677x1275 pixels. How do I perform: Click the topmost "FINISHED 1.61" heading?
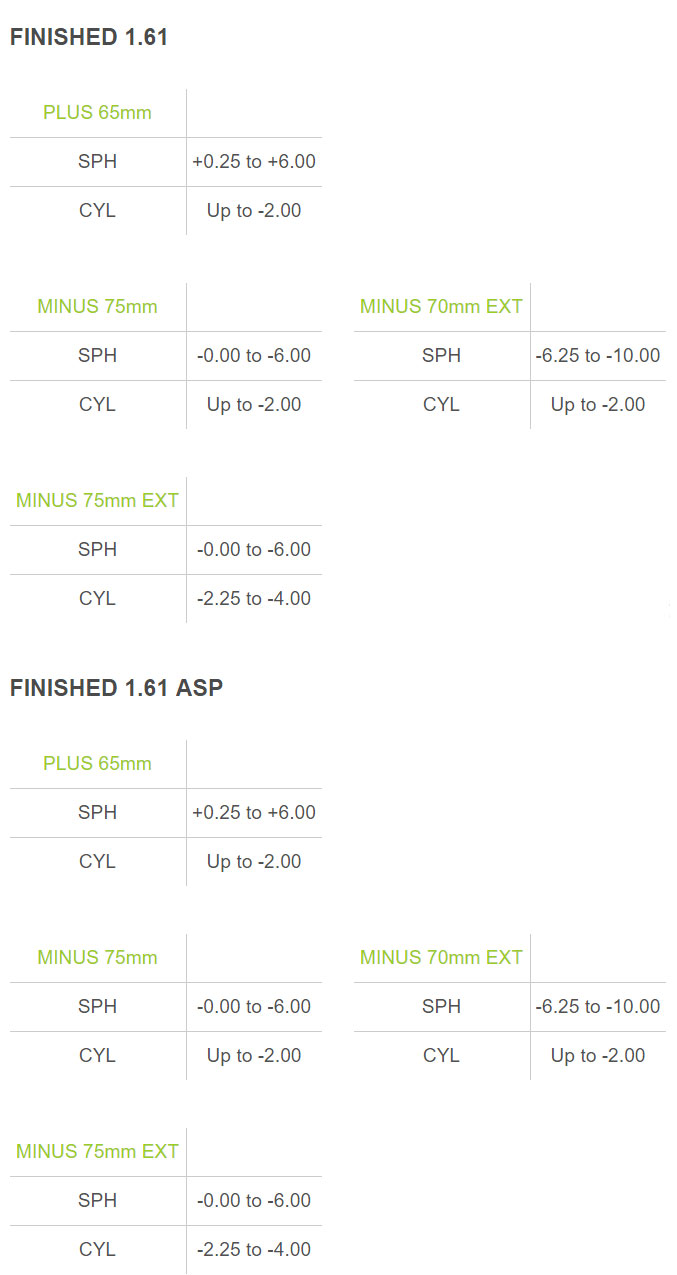point(89,38)
